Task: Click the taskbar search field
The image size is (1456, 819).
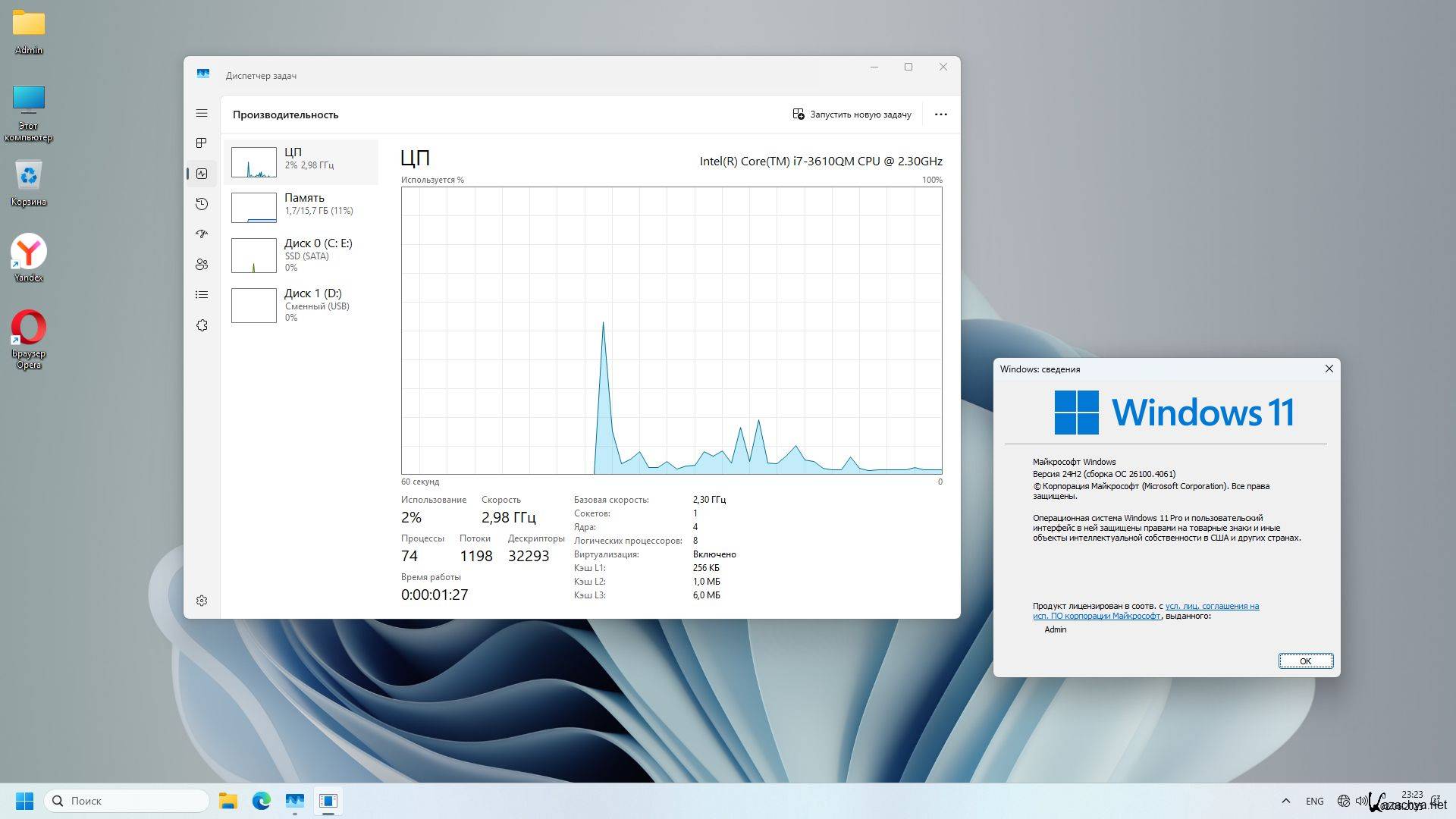Action: [127, 801]
